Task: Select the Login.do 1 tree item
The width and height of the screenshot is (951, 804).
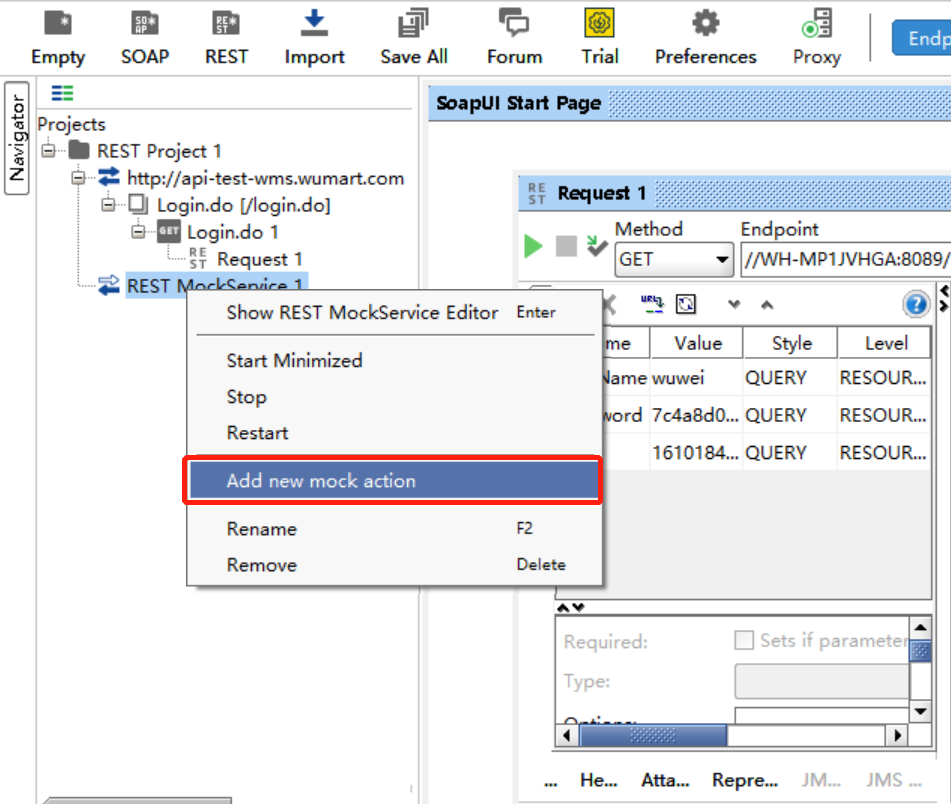Action: 233,232
